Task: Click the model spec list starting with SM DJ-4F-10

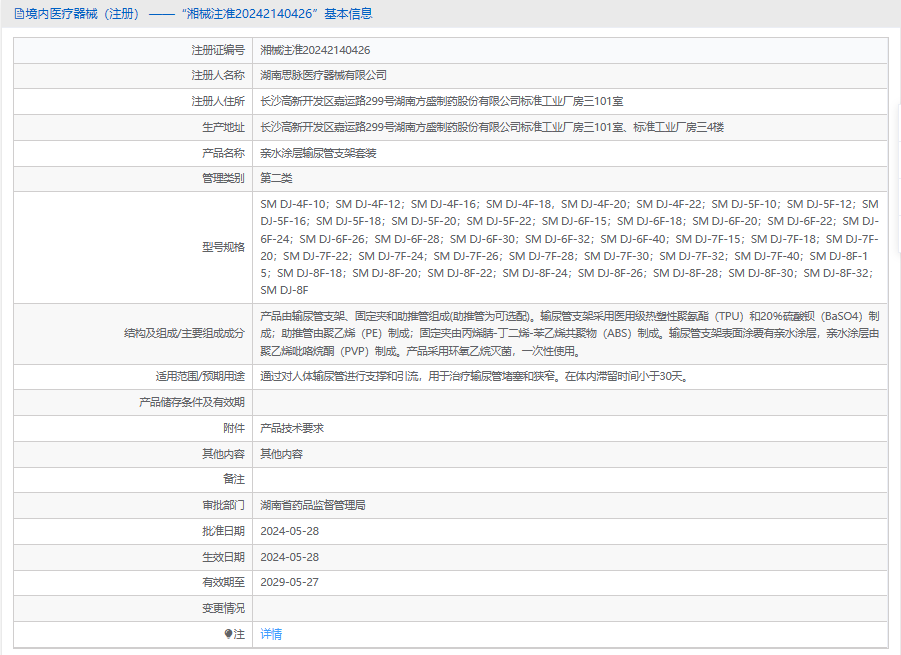Action: tap(569, 247)
